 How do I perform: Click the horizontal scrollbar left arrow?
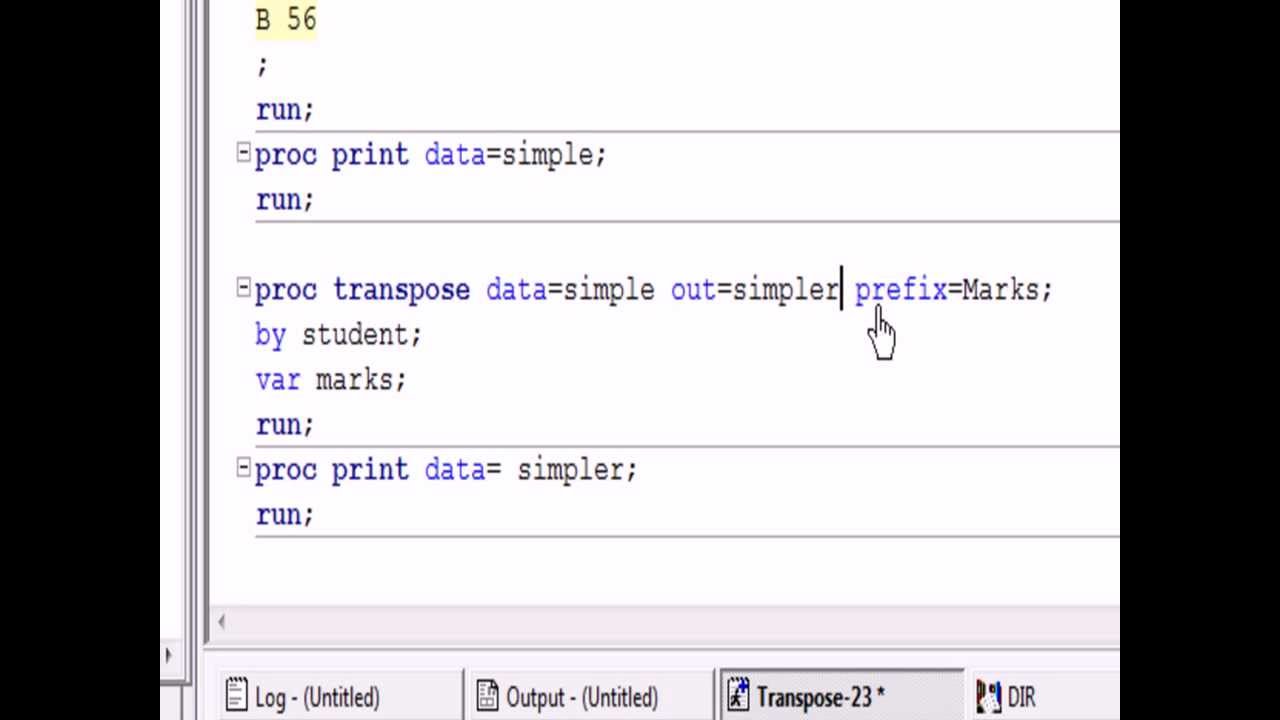click(x=221, y=622)
